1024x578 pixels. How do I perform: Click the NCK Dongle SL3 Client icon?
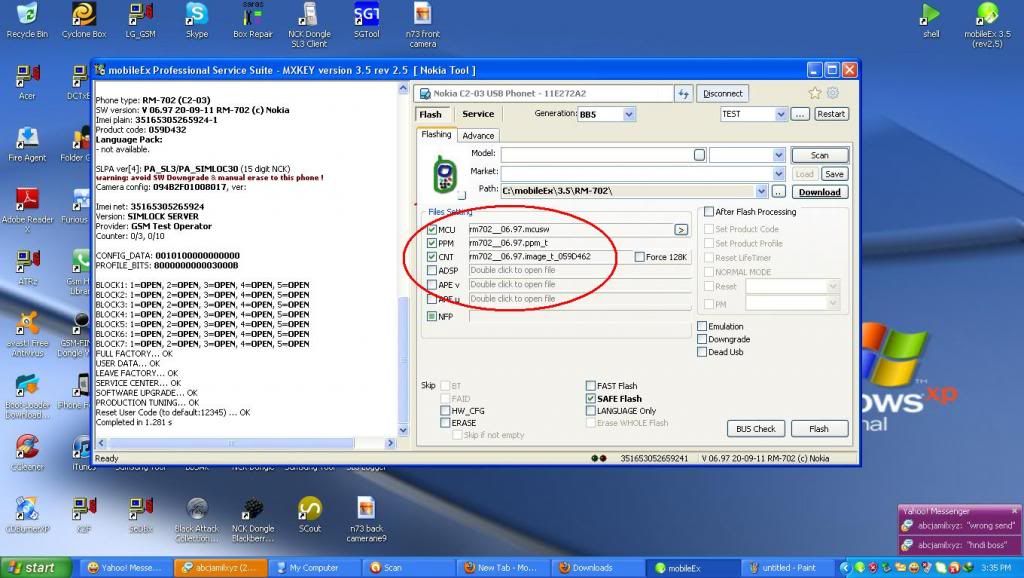tap(309, 25)
